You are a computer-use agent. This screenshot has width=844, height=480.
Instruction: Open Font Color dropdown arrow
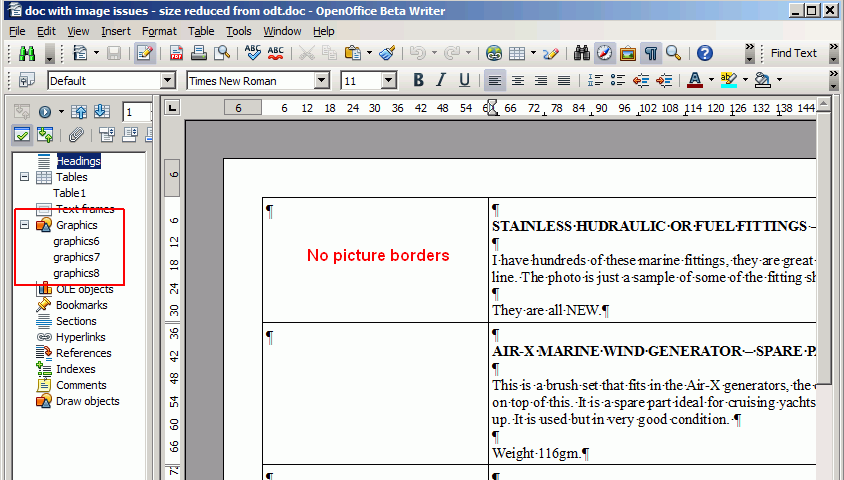(711, 81)
